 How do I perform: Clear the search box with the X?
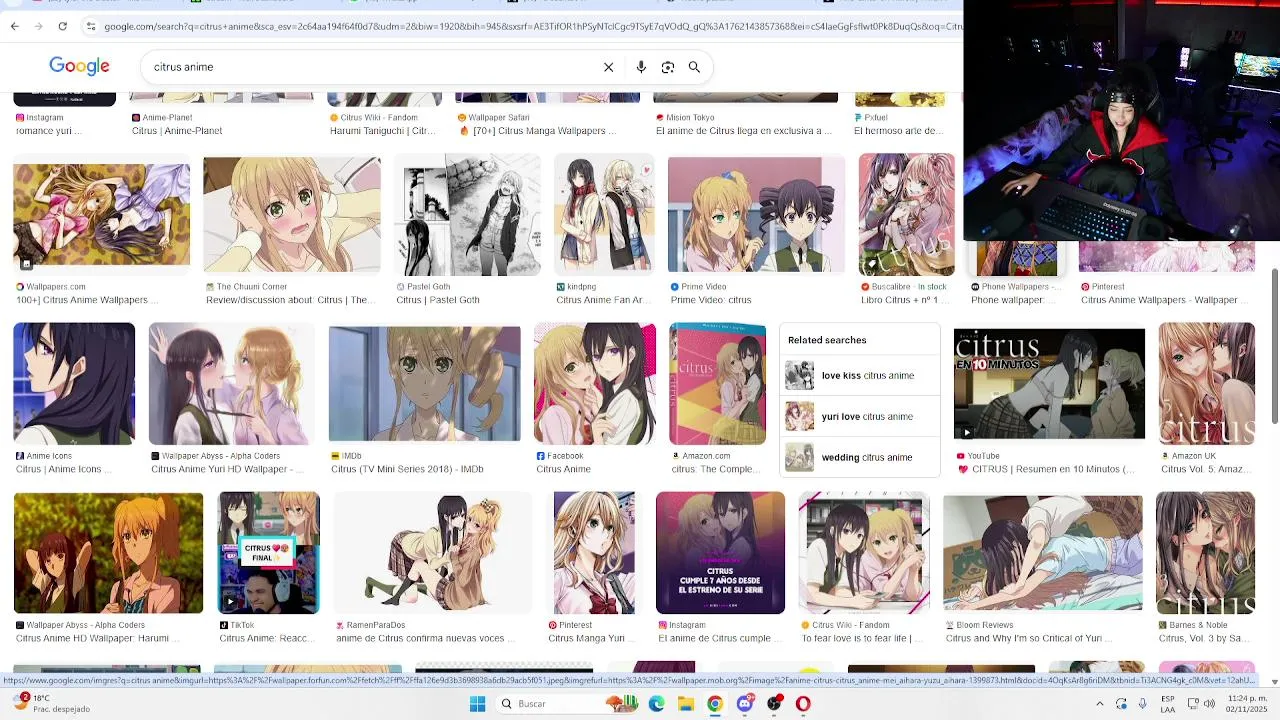(x=608, y=67)
